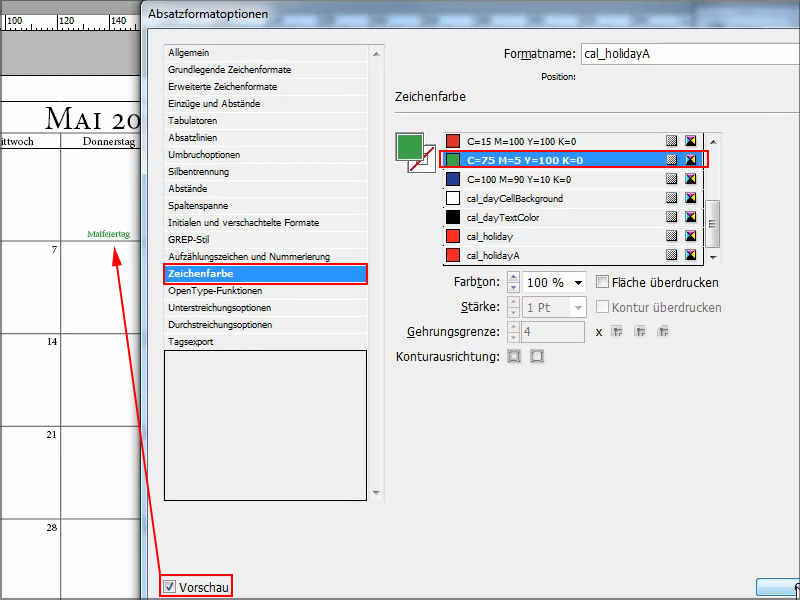Viewport: 800px width, 600px height.
Task: Pick the cal_holiday swatch row
Action: point(573,236)
